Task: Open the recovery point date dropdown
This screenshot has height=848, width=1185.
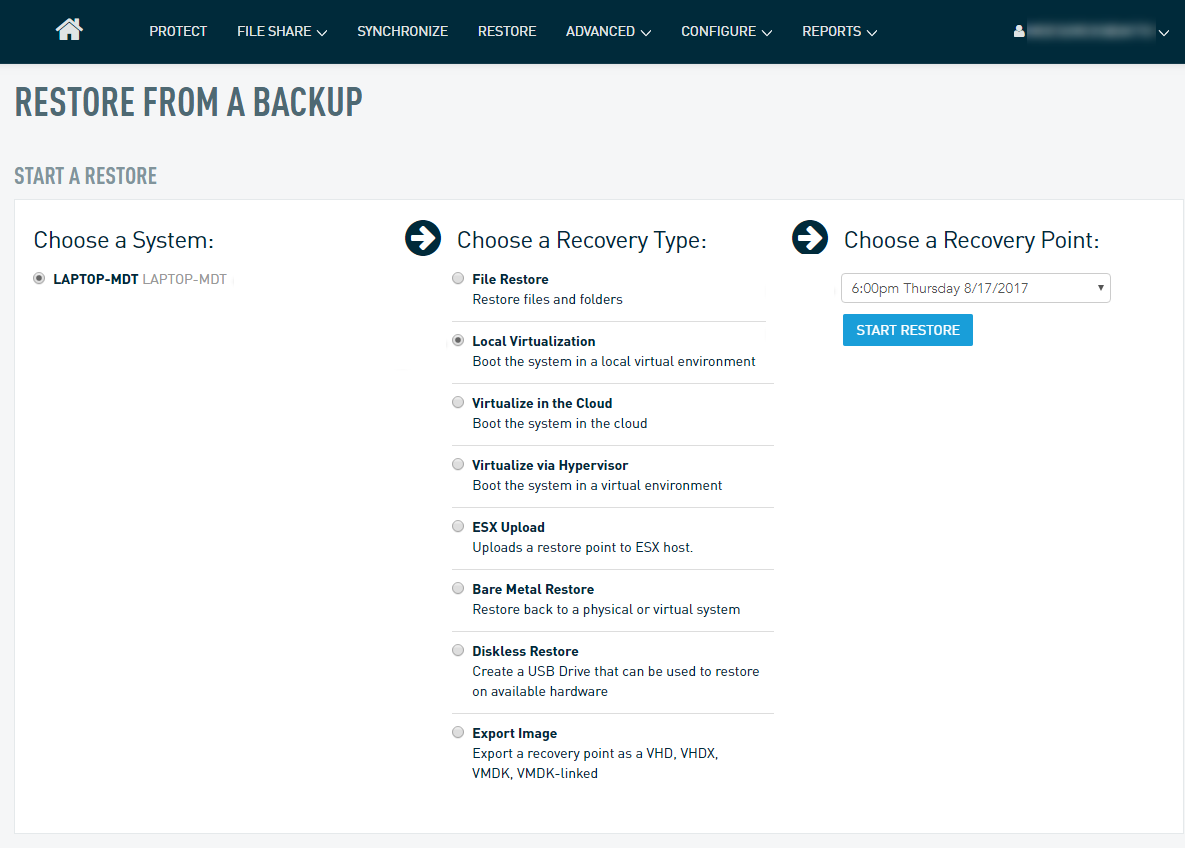Action: tap(975, 288)
